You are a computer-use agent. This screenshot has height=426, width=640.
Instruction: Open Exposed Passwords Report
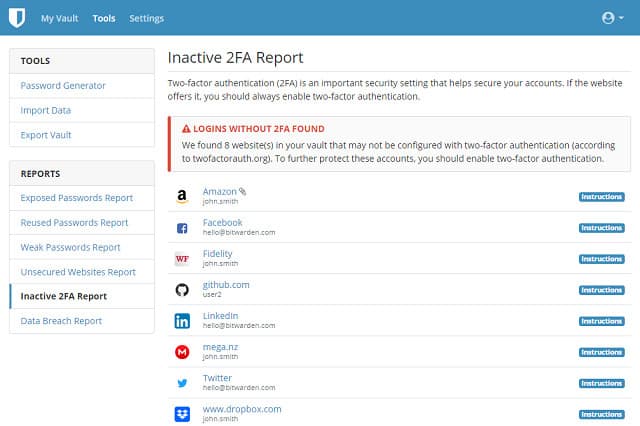(x=82, y=198)
